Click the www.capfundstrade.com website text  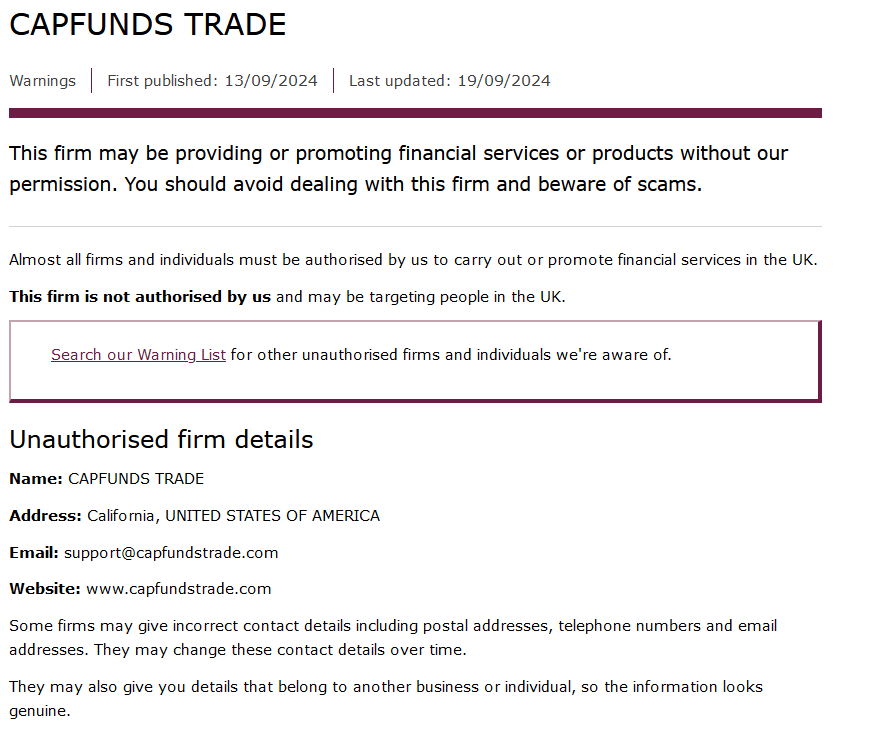[x=179, y=589]
